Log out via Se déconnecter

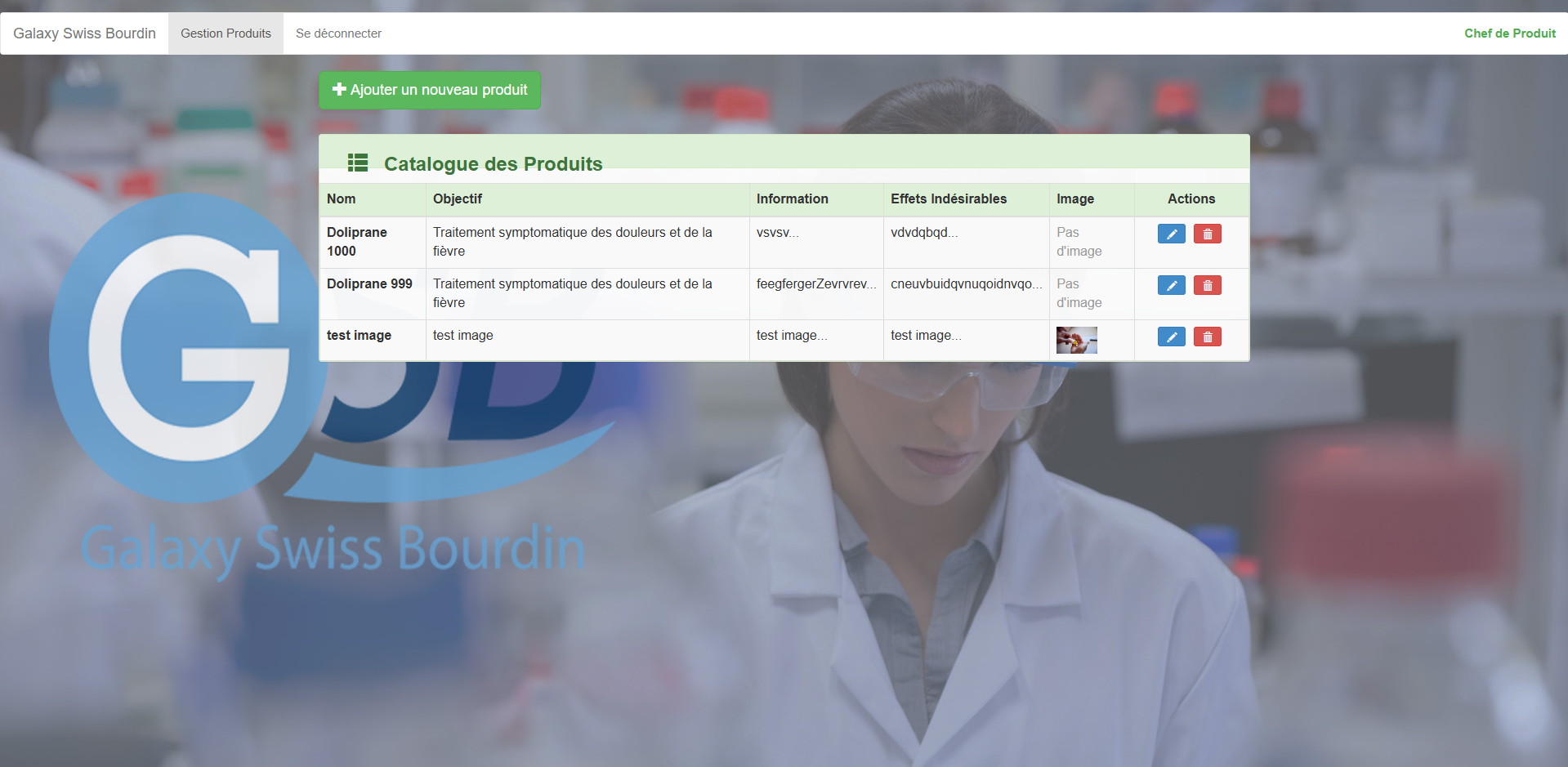pos(338,33)
